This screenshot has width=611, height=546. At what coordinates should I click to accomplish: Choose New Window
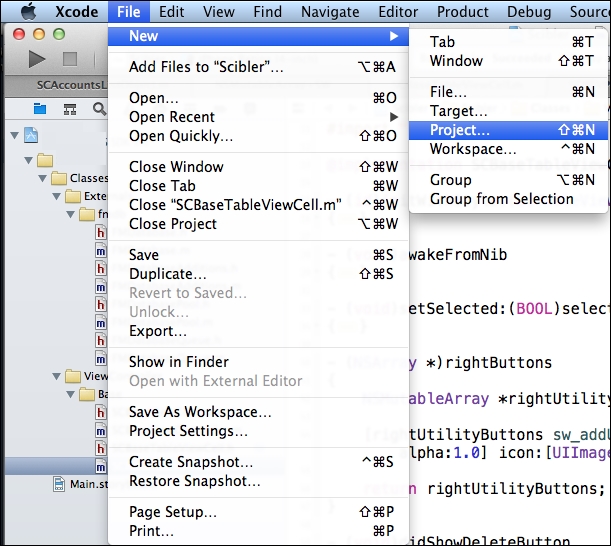[x=509, y=61]
